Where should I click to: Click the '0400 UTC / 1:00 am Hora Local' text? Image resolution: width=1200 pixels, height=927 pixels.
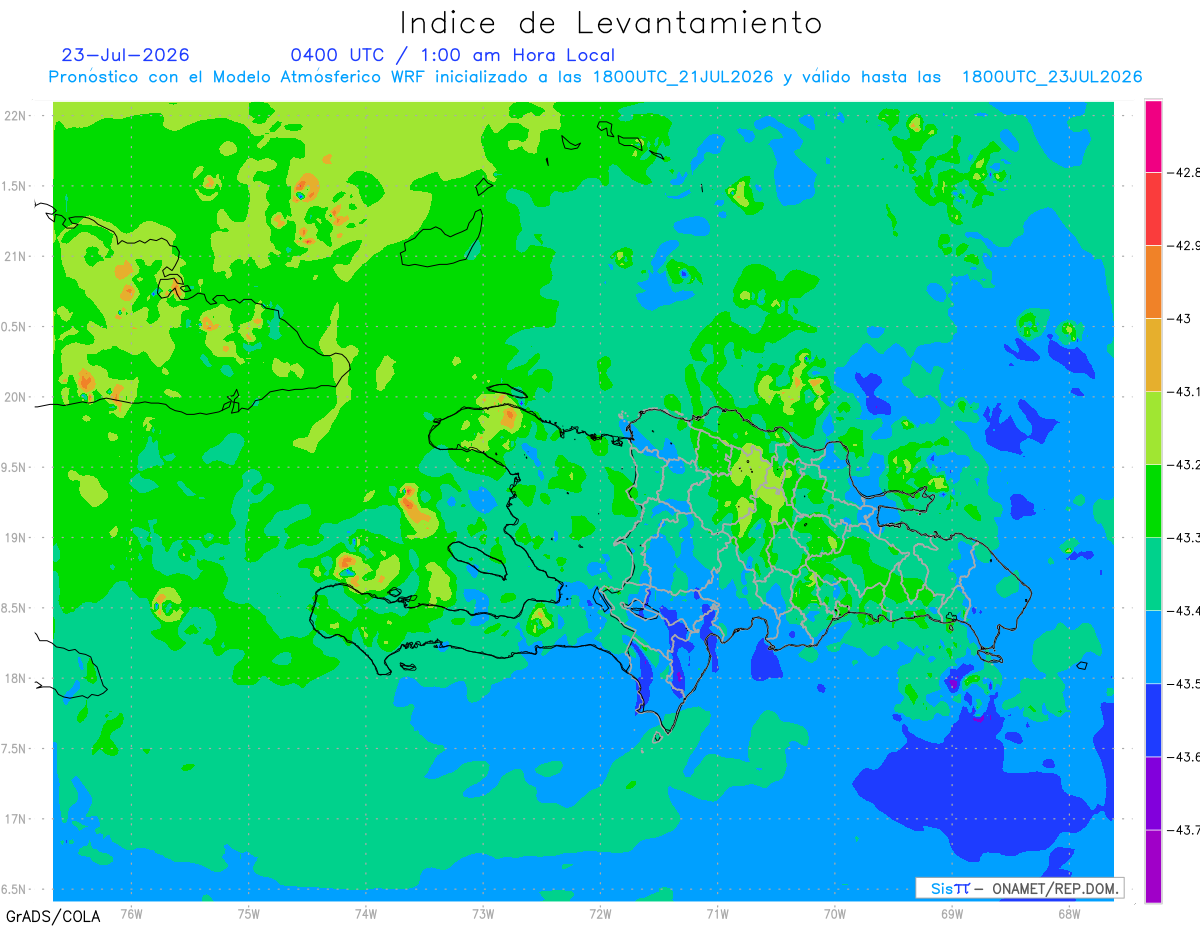453,55
